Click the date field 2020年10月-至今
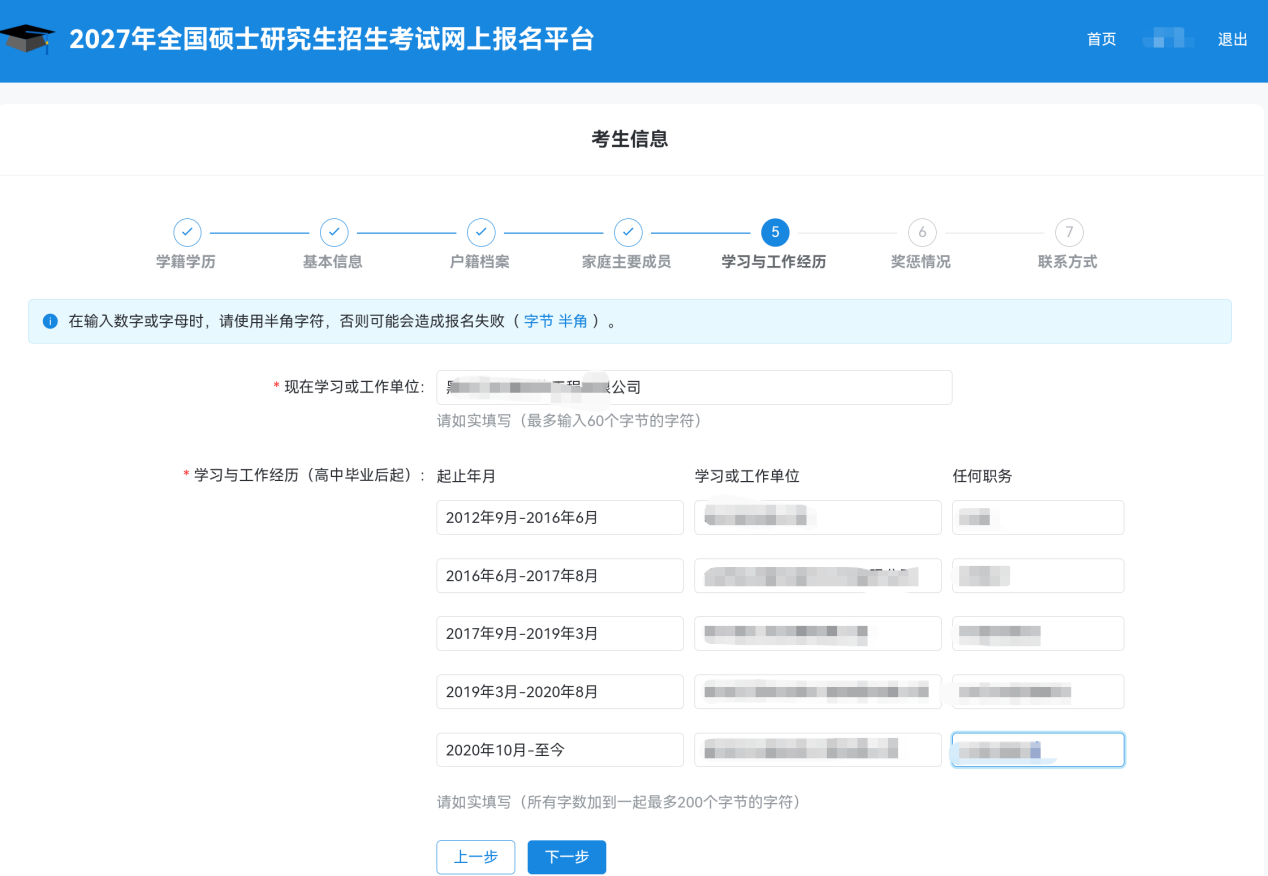 560,750
